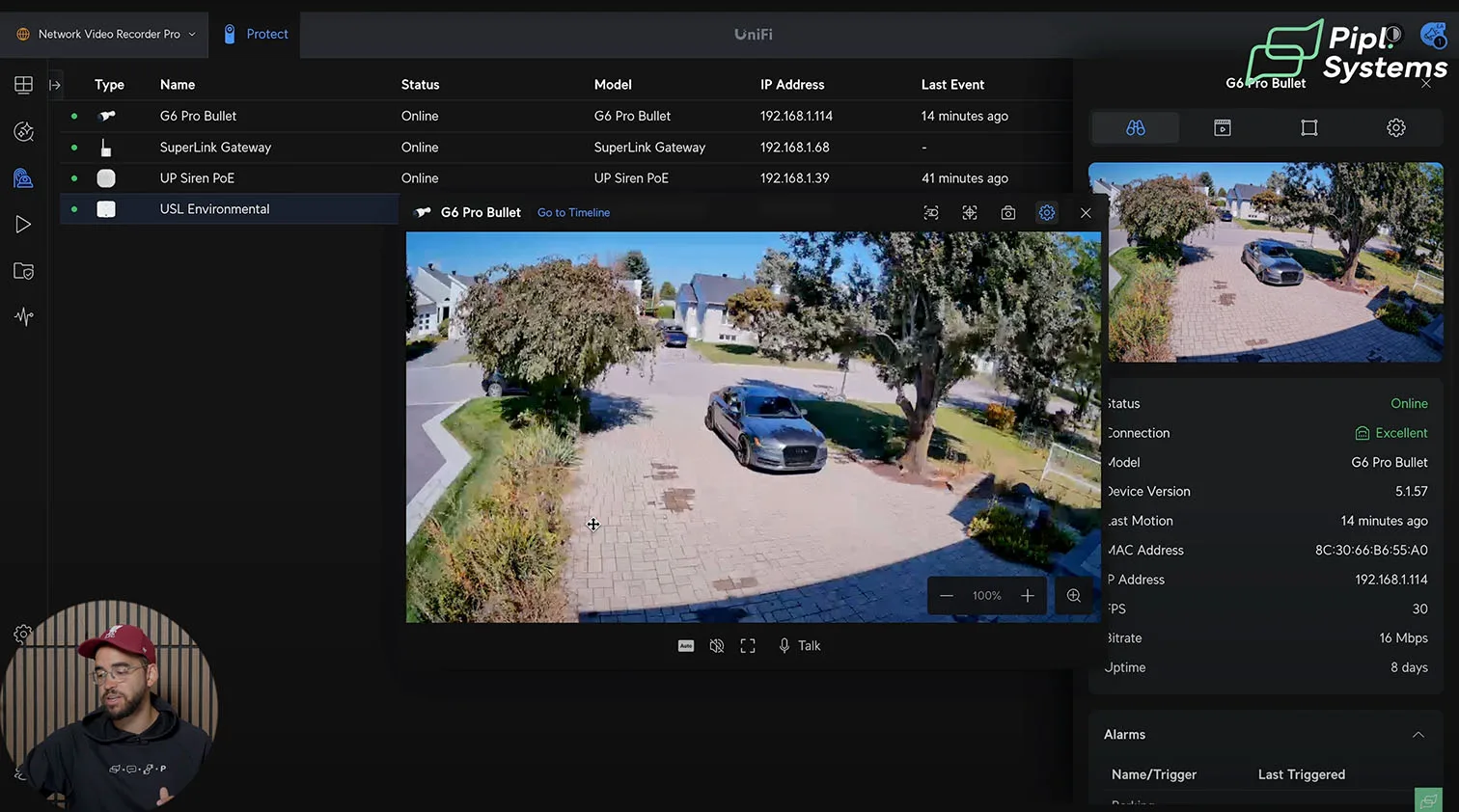
Task: Open the zones square tab in side panel
Action: click(x=1309, y=128)
